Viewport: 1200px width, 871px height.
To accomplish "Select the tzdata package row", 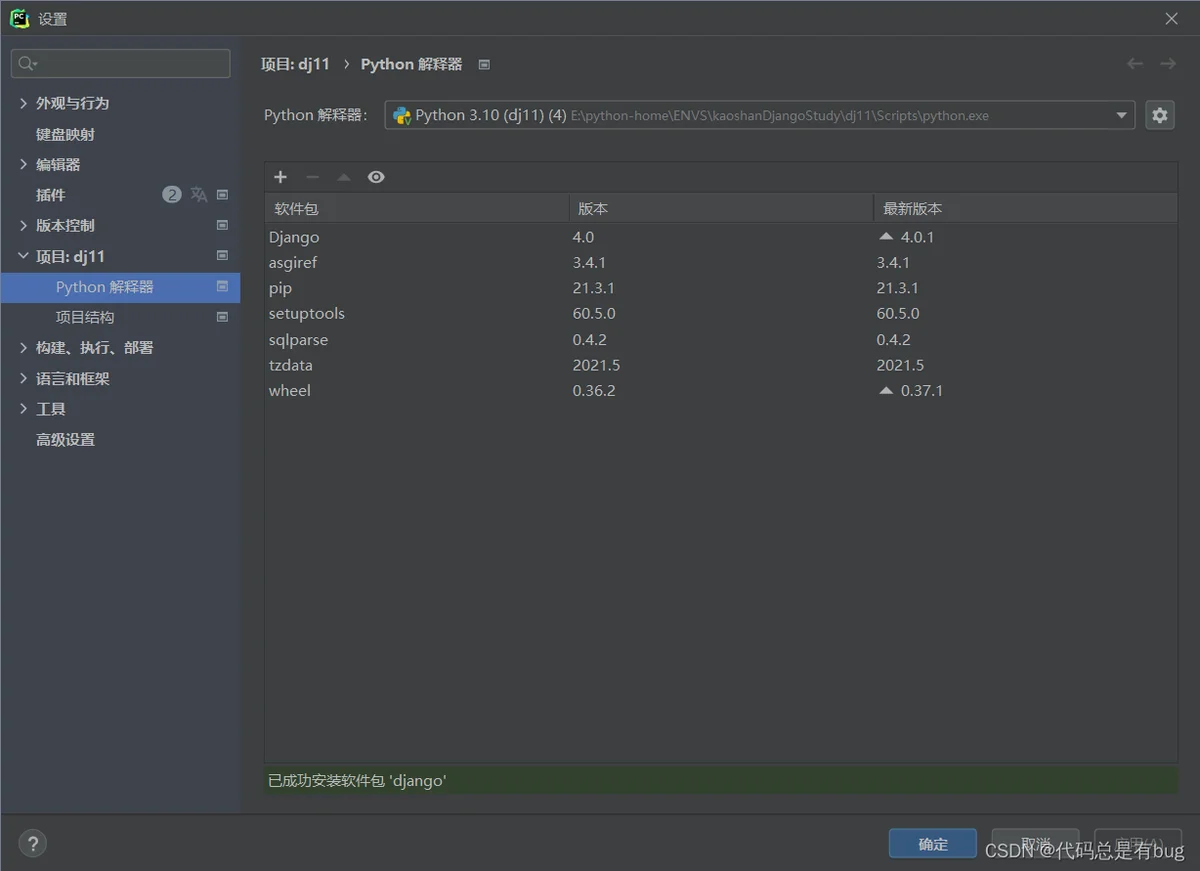I will coord(721,365).
